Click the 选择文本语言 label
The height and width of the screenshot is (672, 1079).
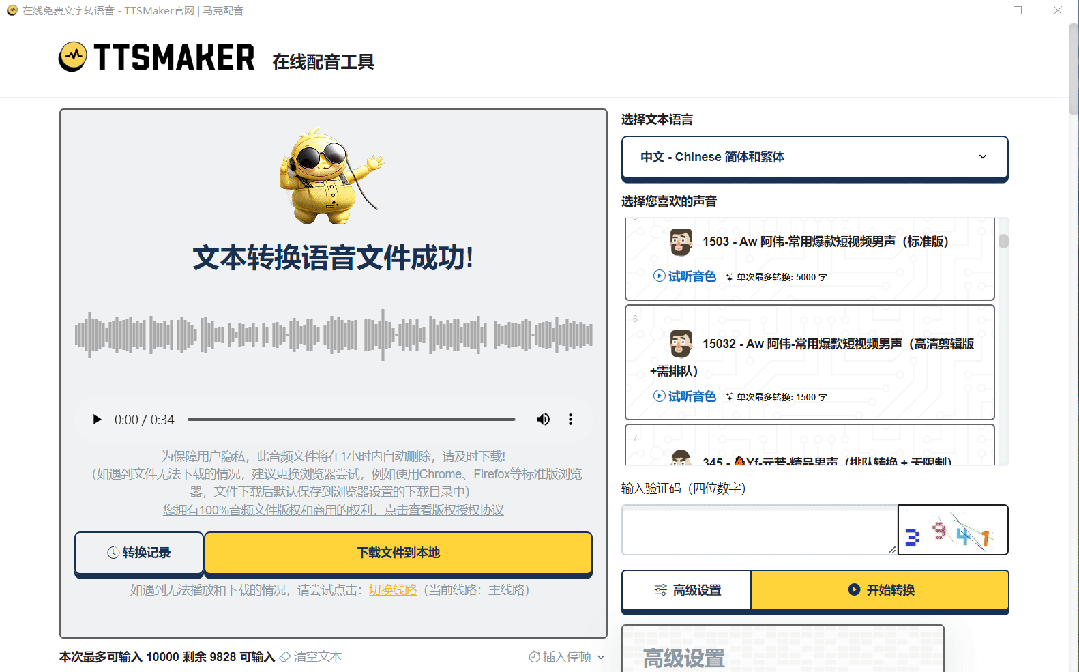point(657,120)
